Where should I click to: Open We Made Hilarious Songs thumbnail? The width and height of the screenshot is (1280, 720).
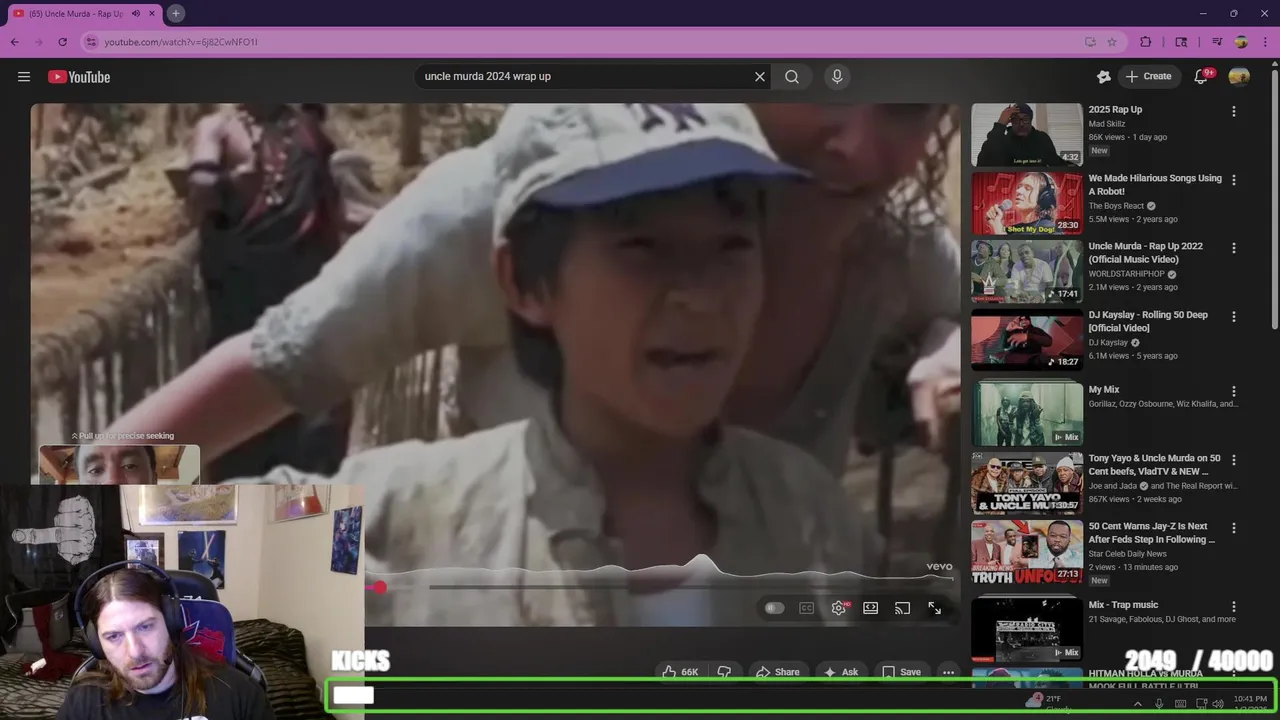[x=1027, y=203]
